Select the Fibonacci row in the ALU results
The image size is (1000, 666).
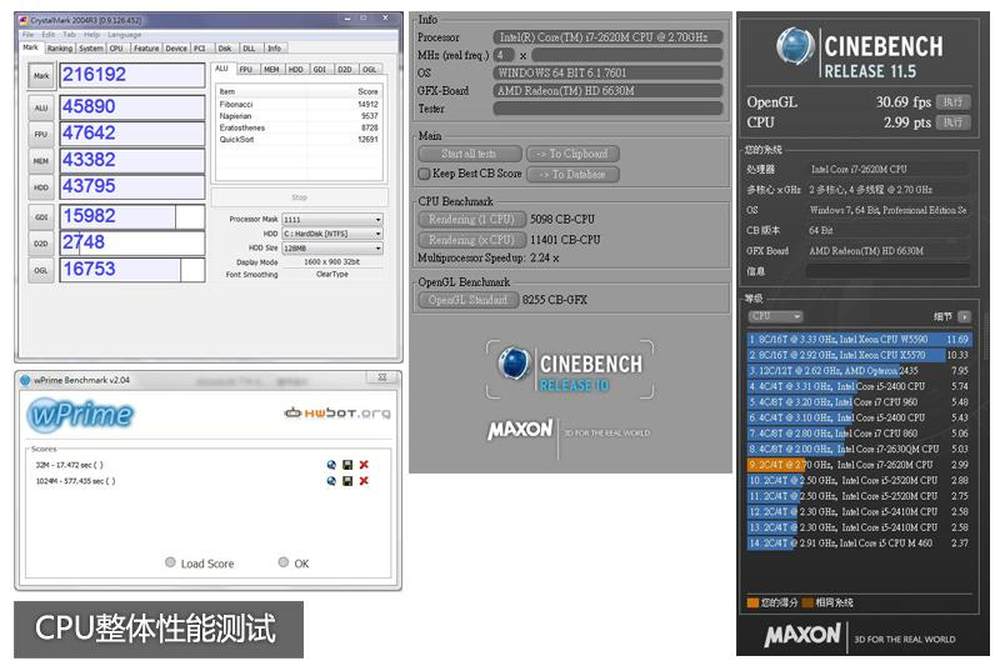click(x=299, y=104)
